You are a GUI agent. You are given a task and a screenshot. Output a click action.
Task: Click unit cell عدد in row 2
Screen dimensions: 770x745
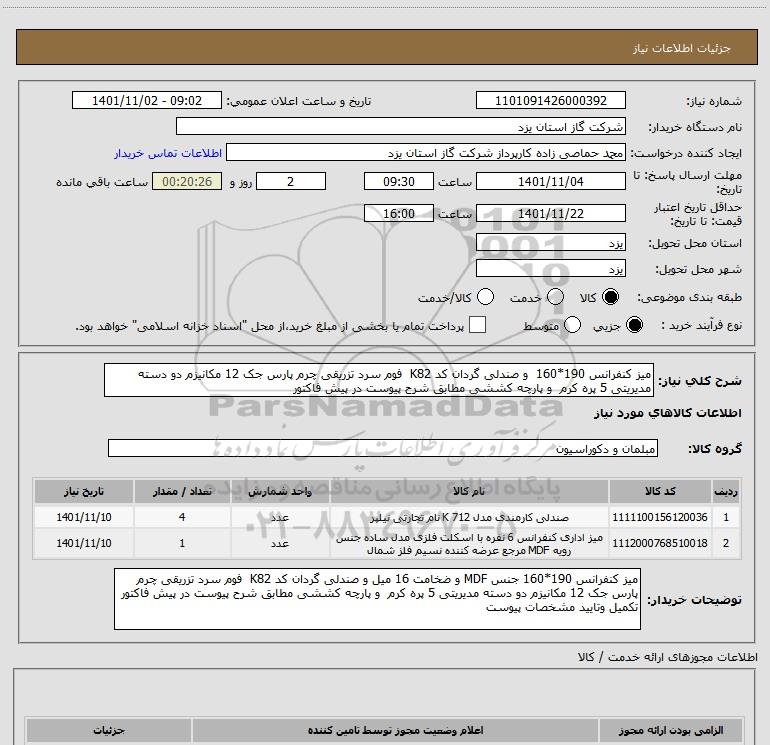point(280,543)
